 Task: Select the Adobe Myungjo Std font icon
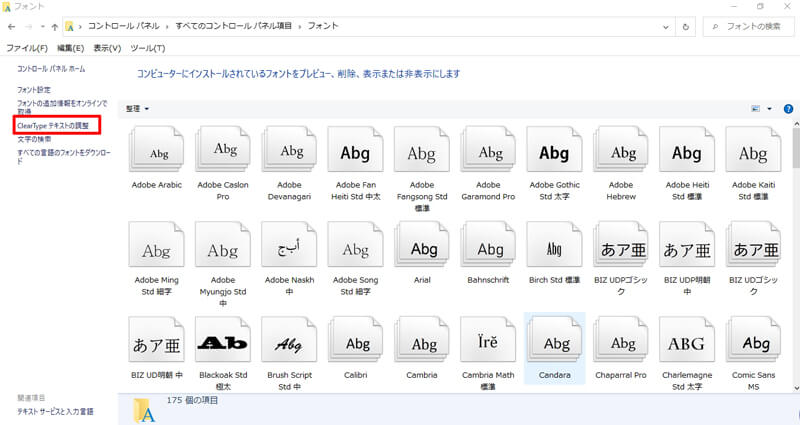coord(223,245)
